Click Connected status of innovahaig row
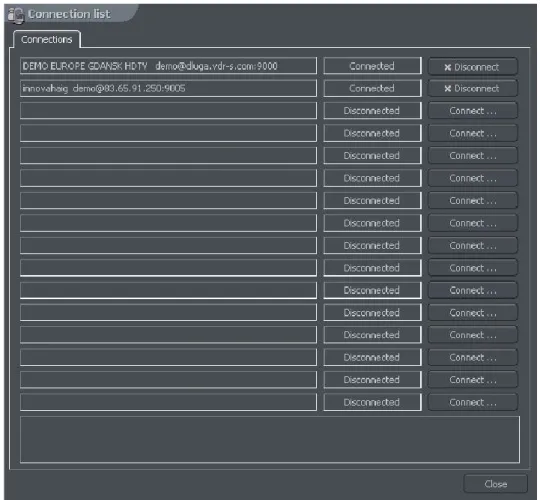Screen dimensions: 540x500 point(372,88)
